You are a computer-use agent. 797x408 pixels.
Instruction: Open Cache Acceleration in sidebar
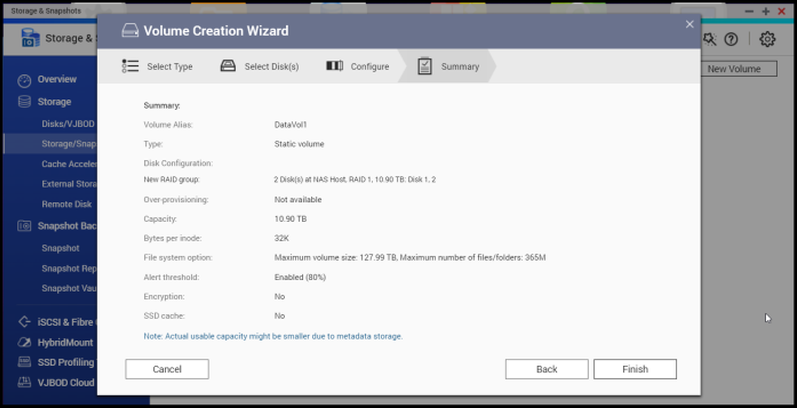tap(69, 164)
